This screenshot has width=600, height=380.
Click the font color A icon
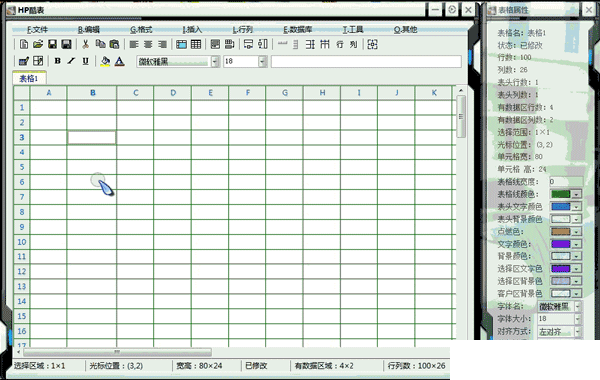click(x=119, y=61)
